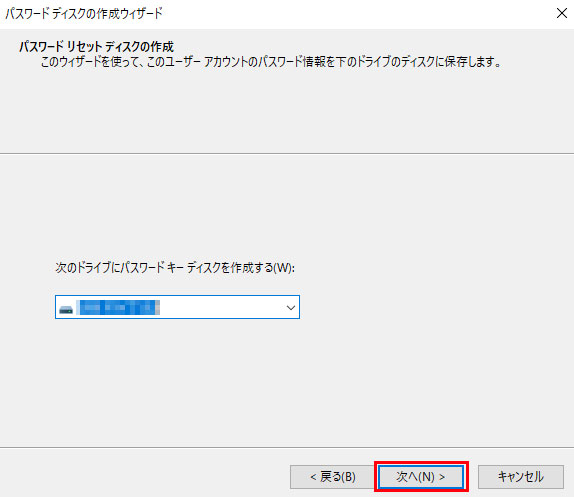Click the blurred drive label beside the drive icon

tap(118, 307)
